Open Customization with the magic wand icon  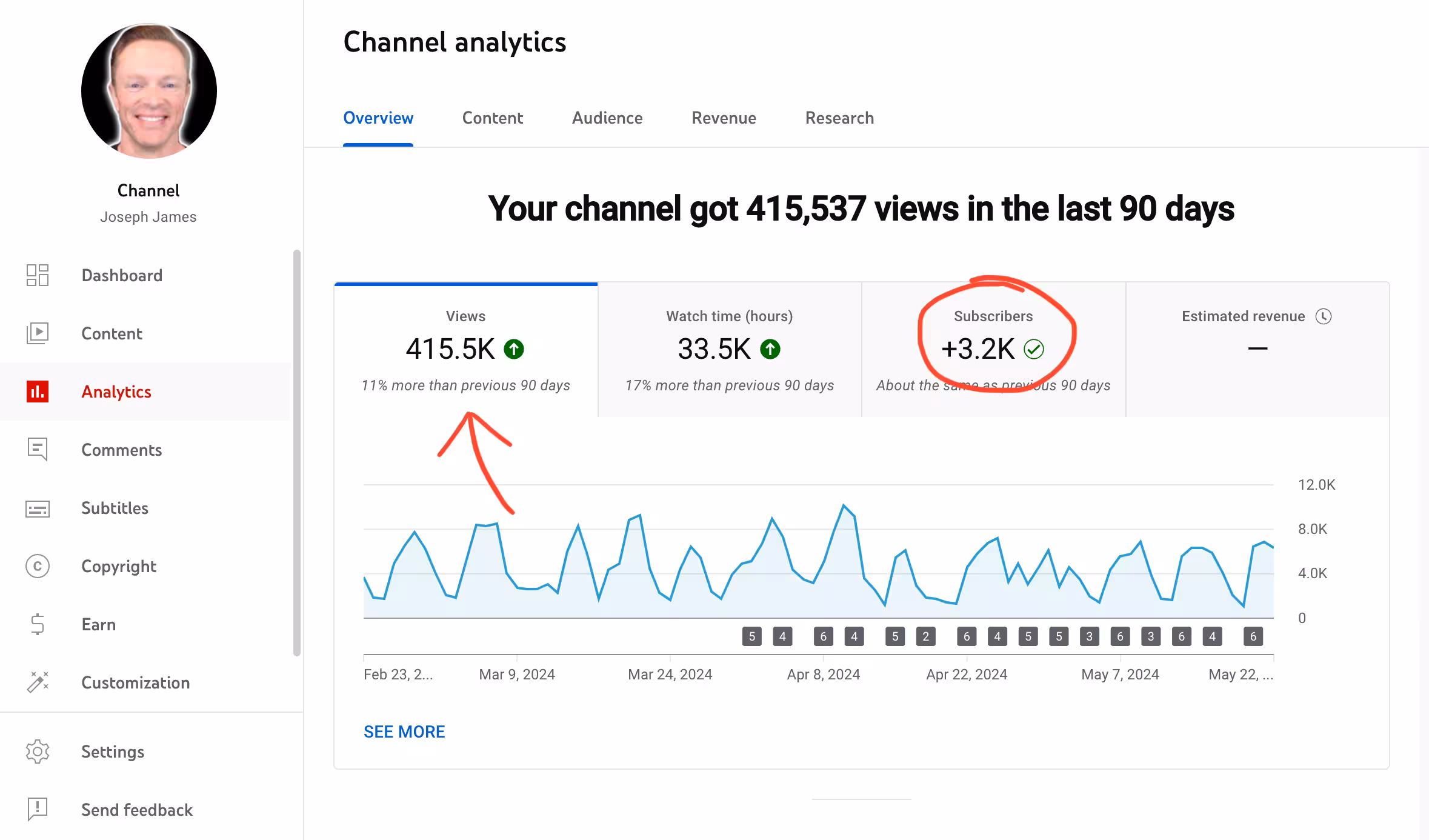[38, 682]
